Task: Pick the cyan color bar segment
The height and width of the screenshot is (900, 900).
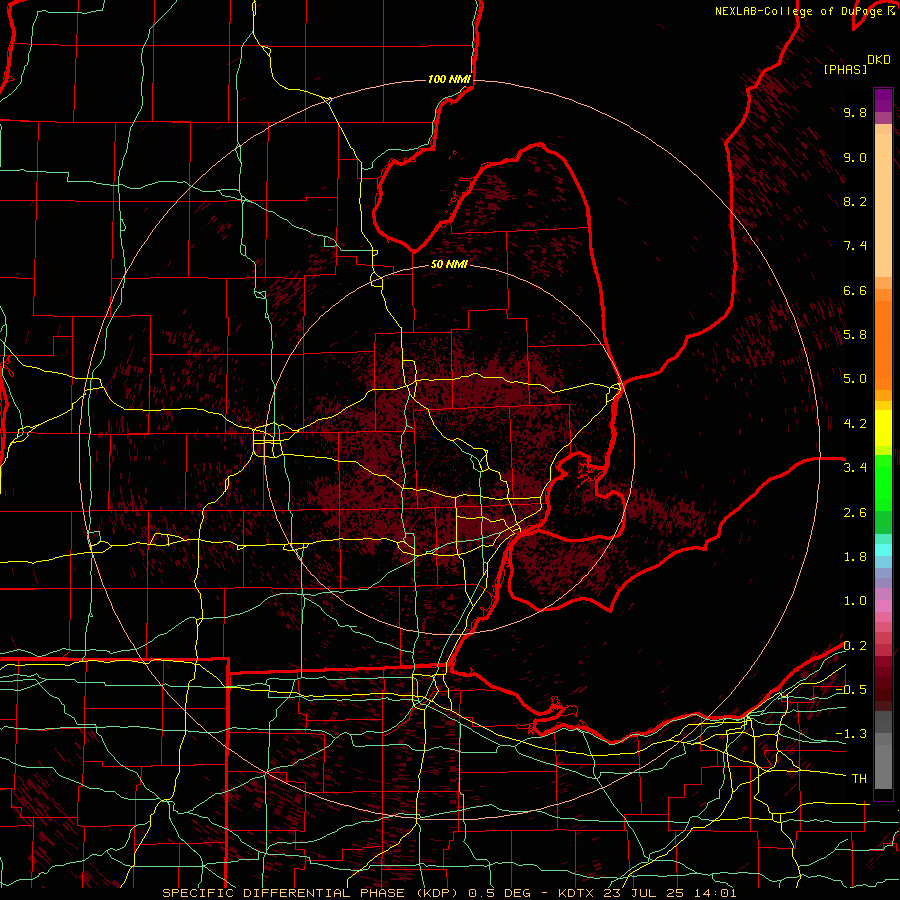Action: pos(883,550)
